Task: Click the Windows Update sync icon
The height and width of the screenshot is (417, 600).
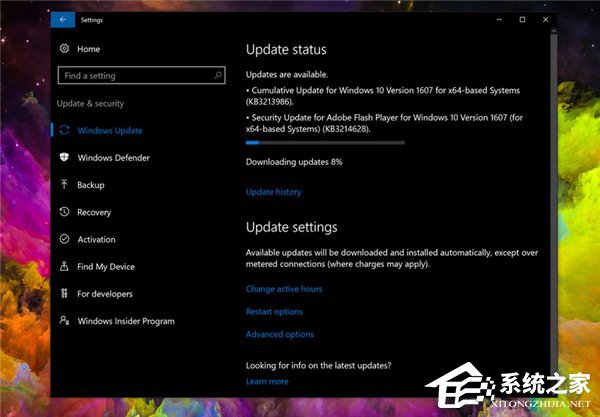Action: tap(64, 130)
